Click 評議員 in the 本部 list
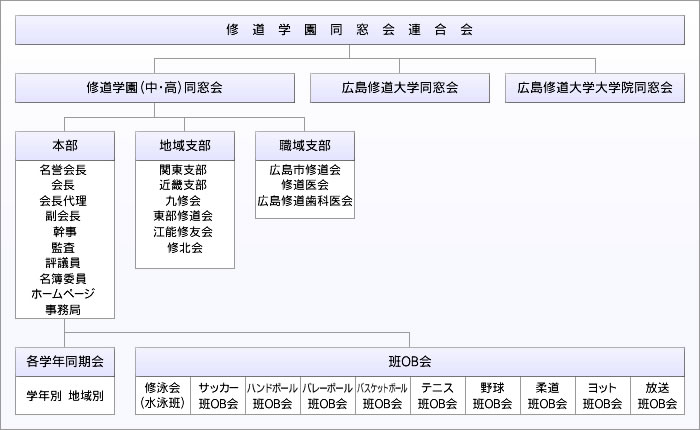This screenshot has width=700, height=430. [x=63, y=263]
